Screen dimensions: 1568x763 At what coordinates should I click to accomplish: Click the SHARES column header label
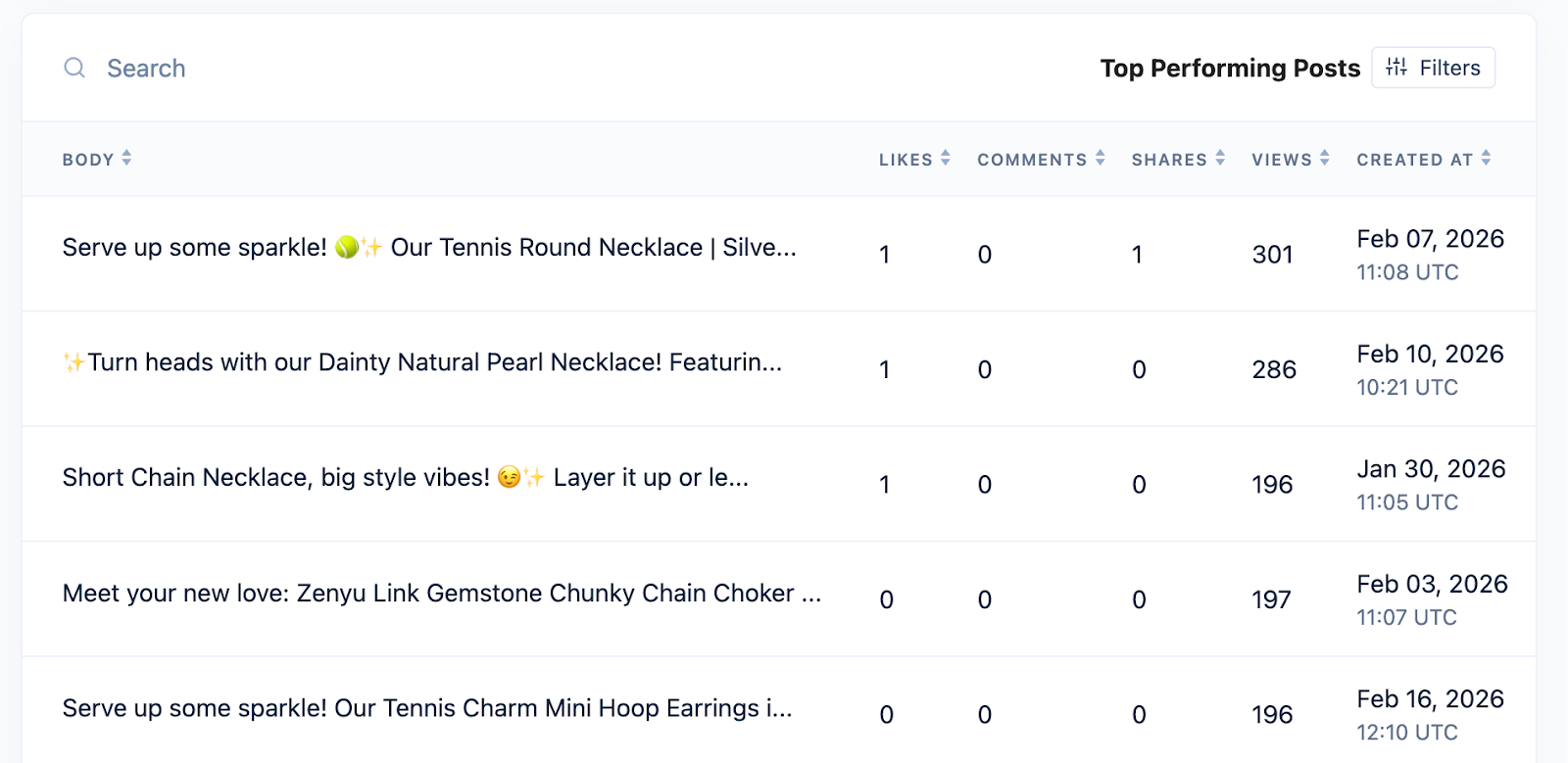point(1168,160)
